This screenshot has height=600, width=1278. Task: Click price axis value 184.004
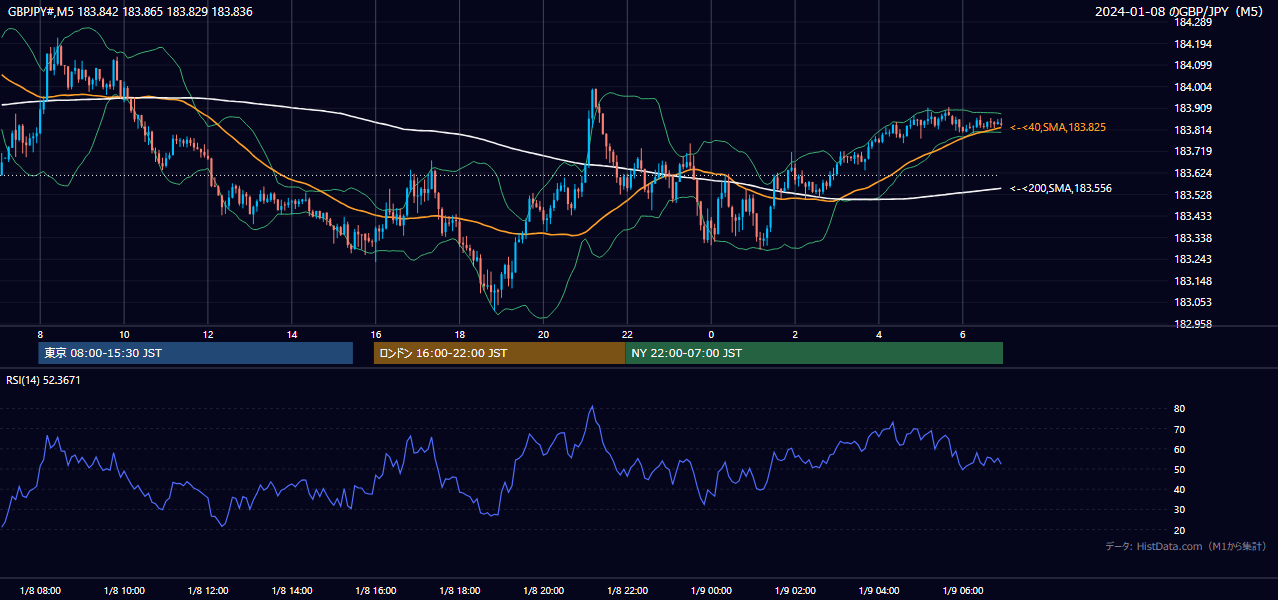pyautogui.click(x=1193, y=87)
